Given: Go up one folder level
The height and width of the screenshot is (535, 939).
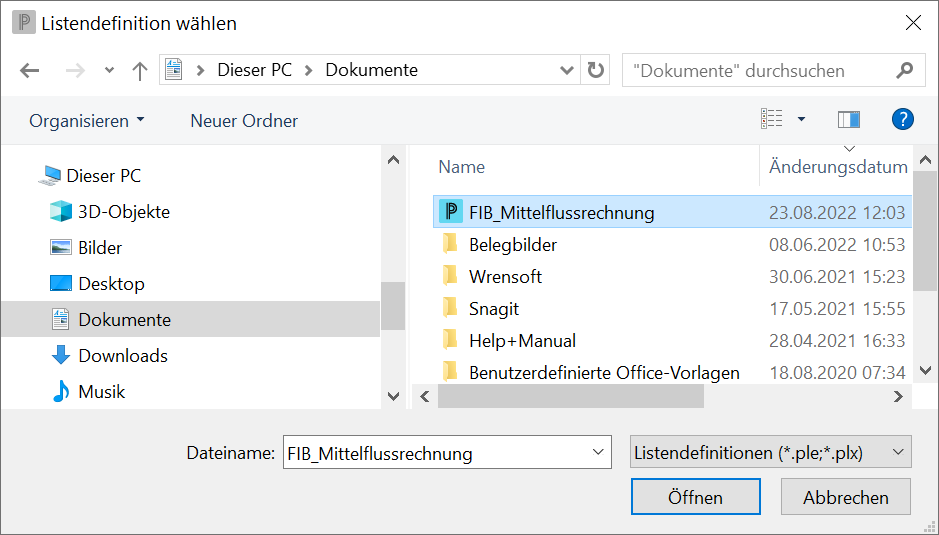Looking at the screenshot, I should click(140, 71).
